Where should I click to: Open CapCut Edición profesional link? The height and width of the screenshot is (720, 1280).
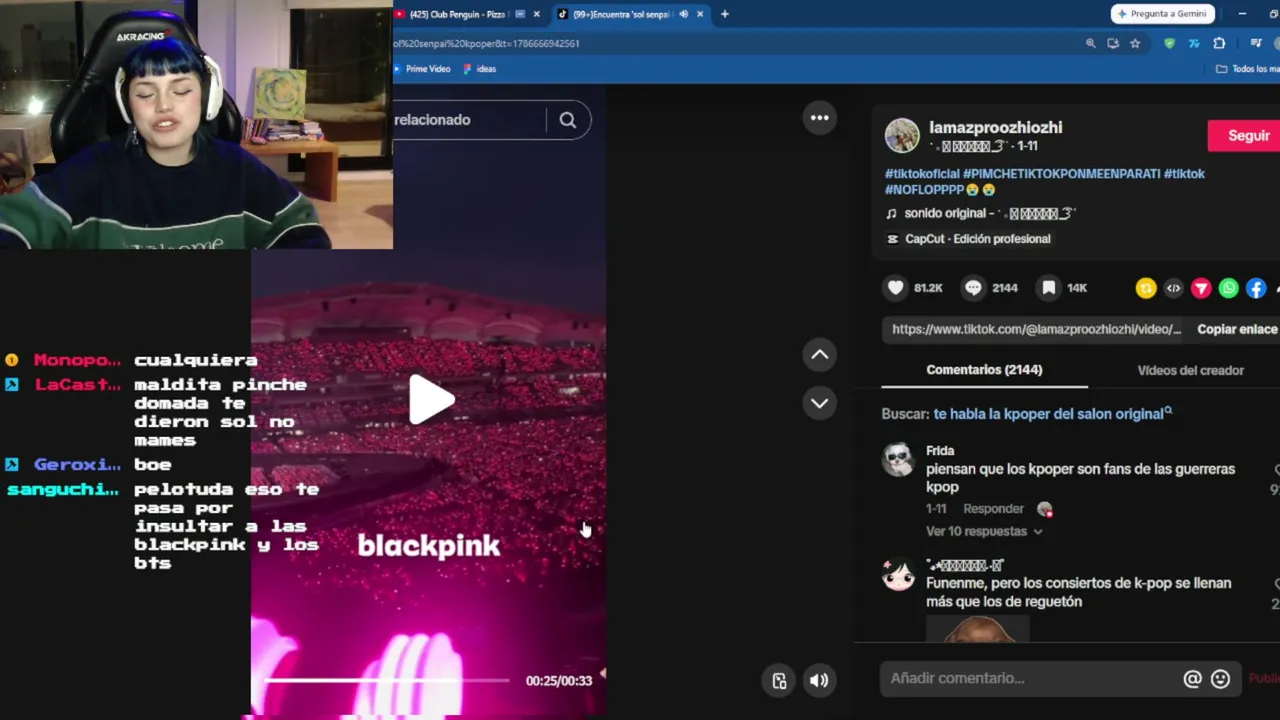point(968,239)
